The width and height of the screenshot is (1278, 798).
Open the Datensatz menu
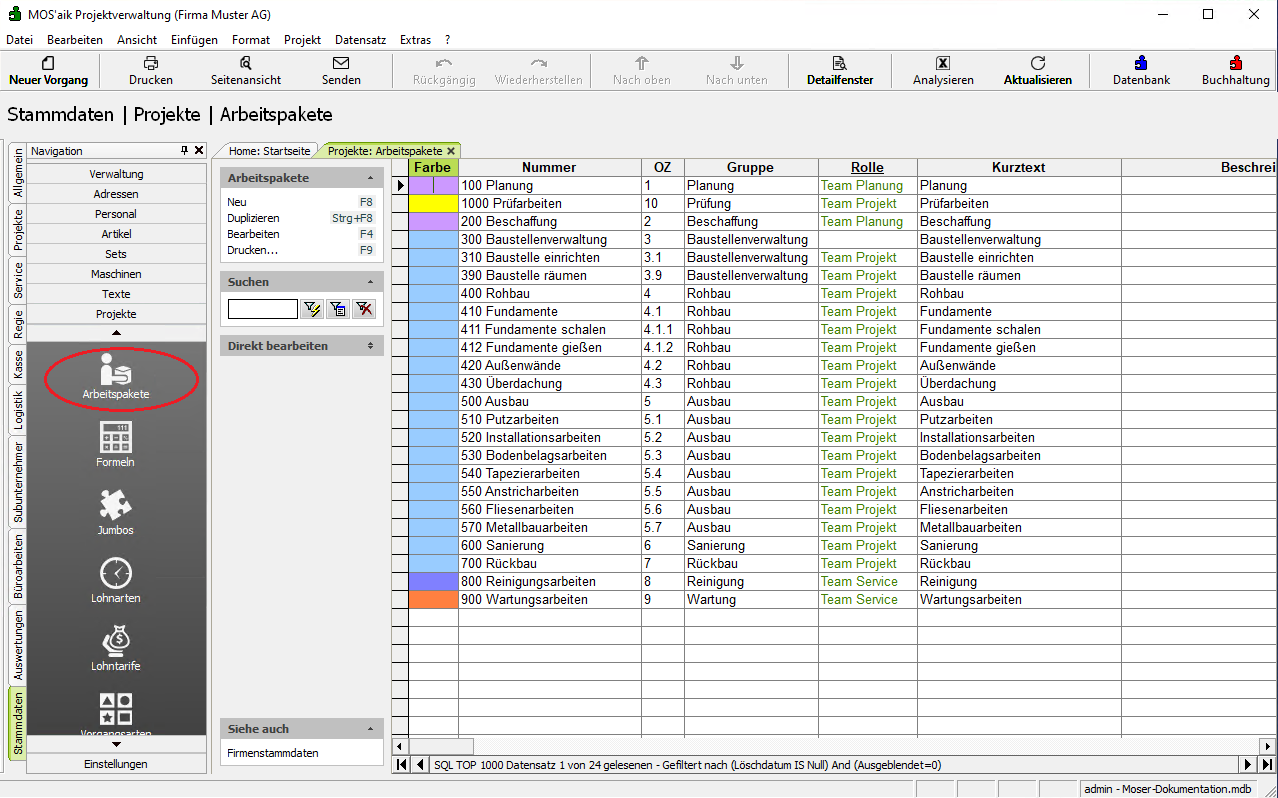coord(360,40)
